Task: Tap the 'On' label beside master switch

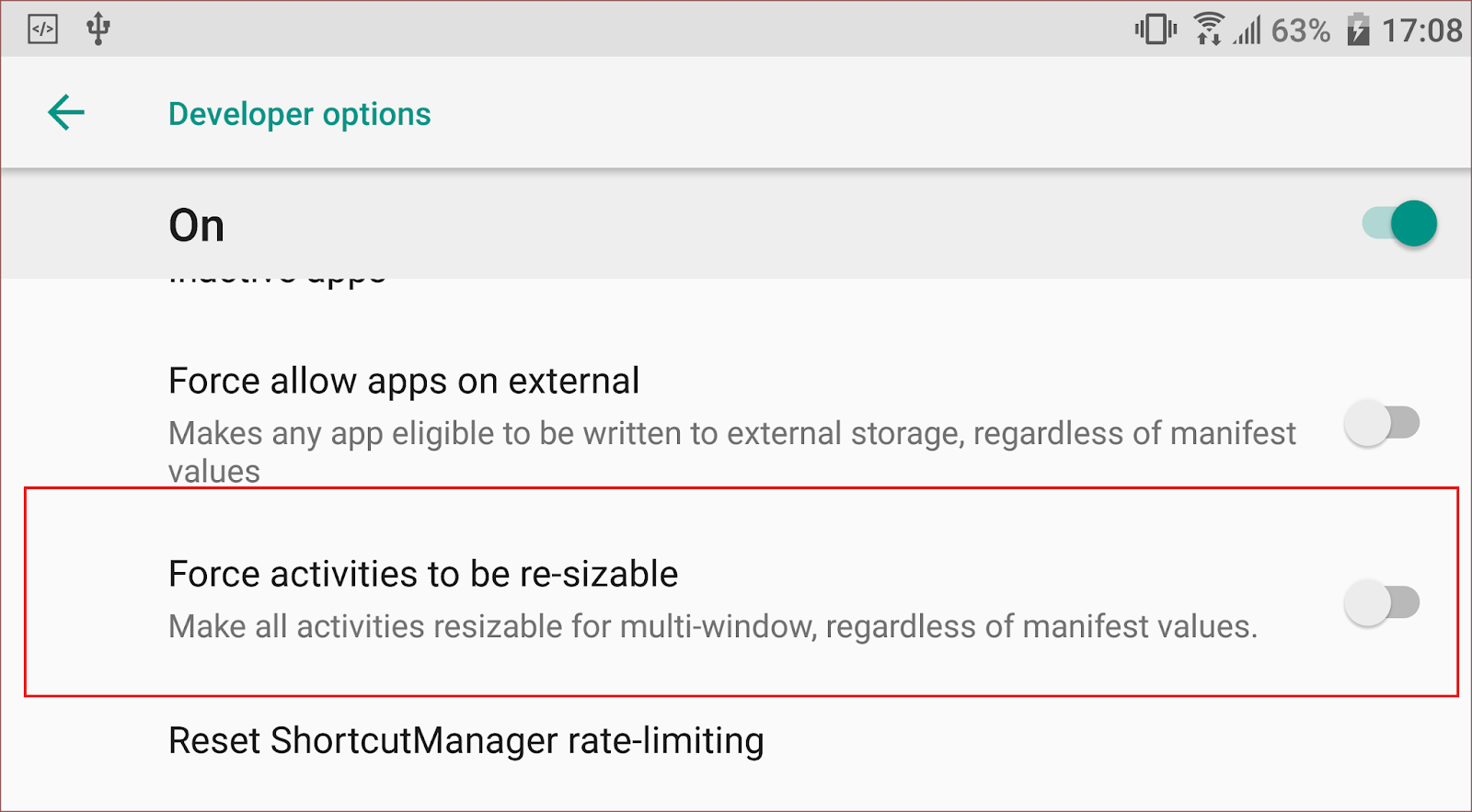Action: click(x=196, y=225)
